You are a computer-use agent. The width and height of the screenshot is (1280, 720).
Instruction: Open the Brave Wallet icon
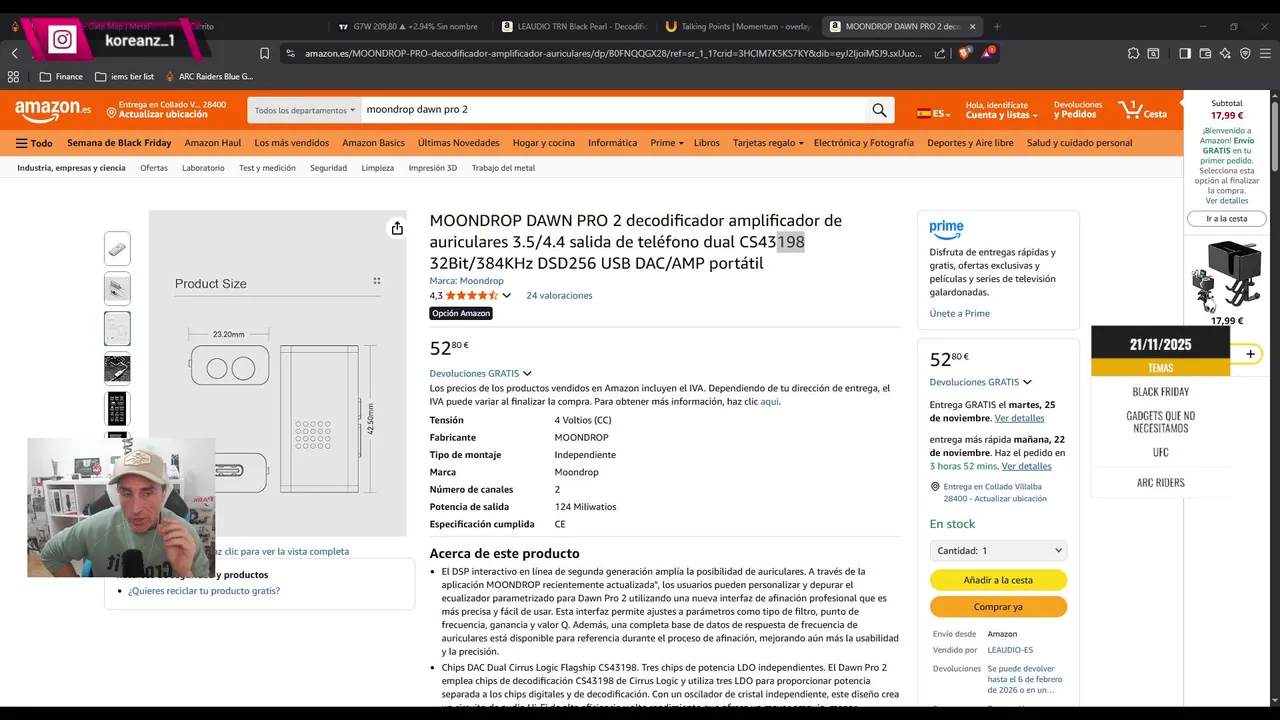point(1205,53)
